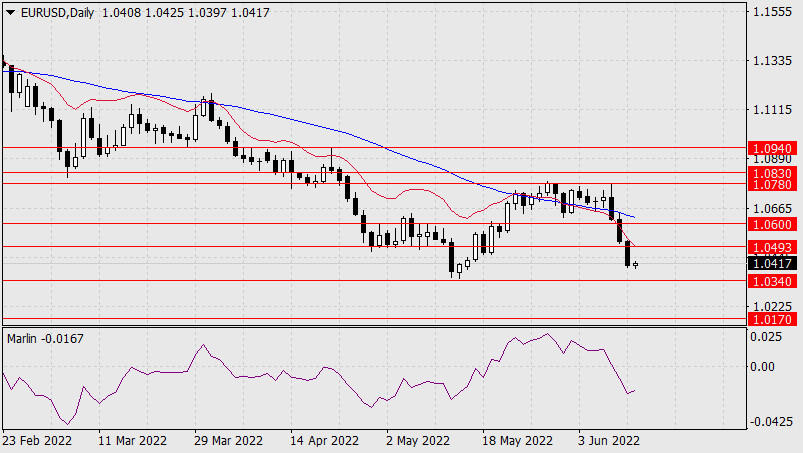The height and width of the screenshot is (453, 803).
Task: Click the 29 Mar 2022 date label
Action: 228,441
